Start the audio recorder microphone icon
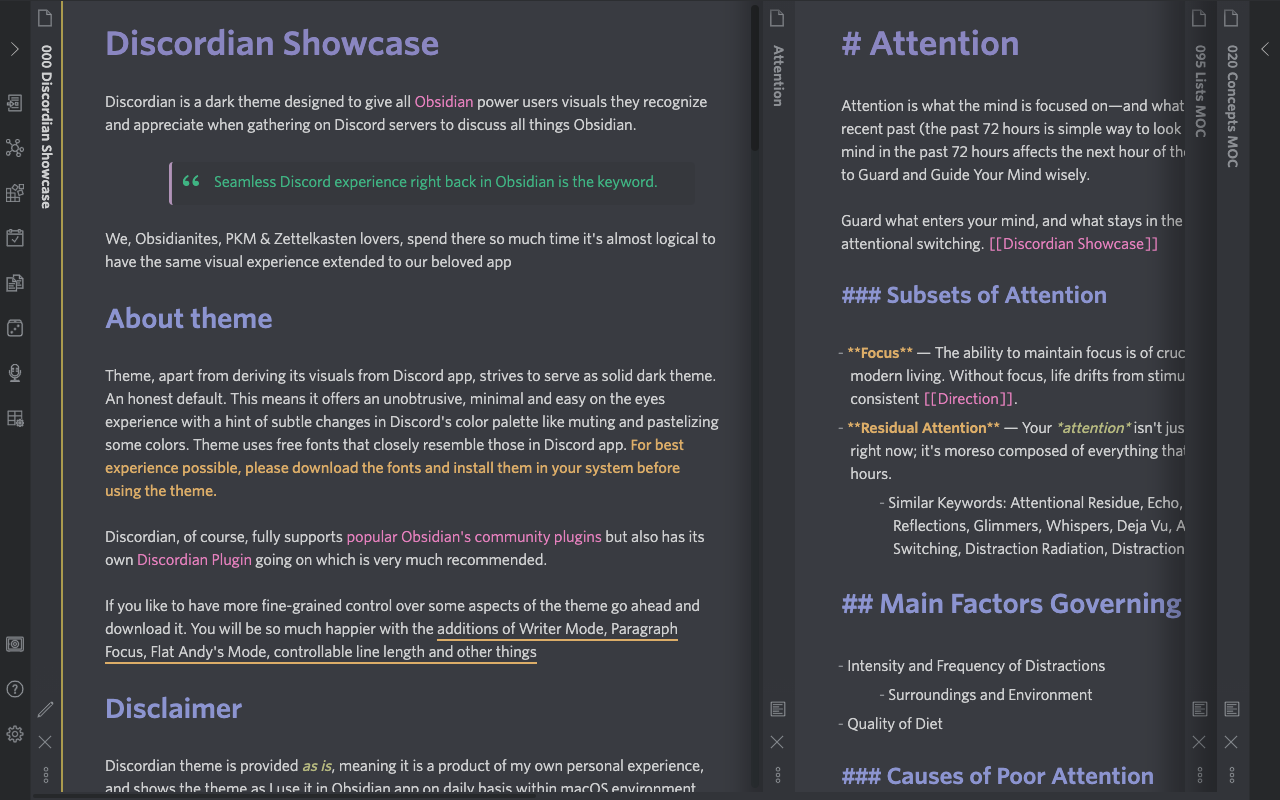Image resolution: width=1280 pixels, height=800 pixels. coord(15,373)
